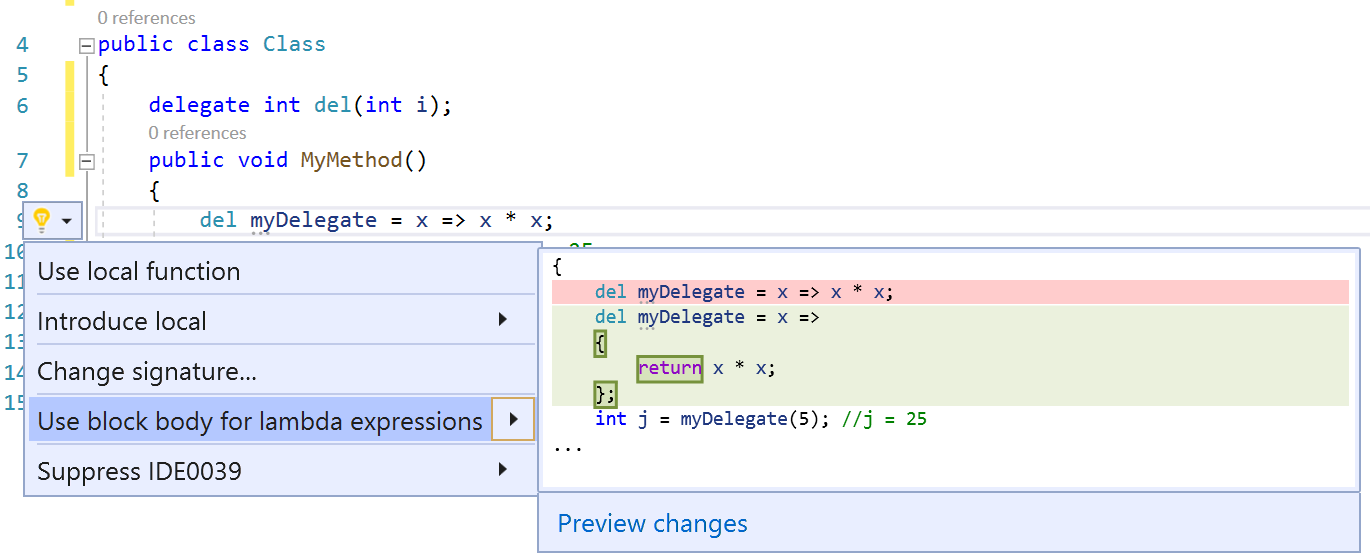
Task: Collapse the MyMethod outline box
Action: 85,161
